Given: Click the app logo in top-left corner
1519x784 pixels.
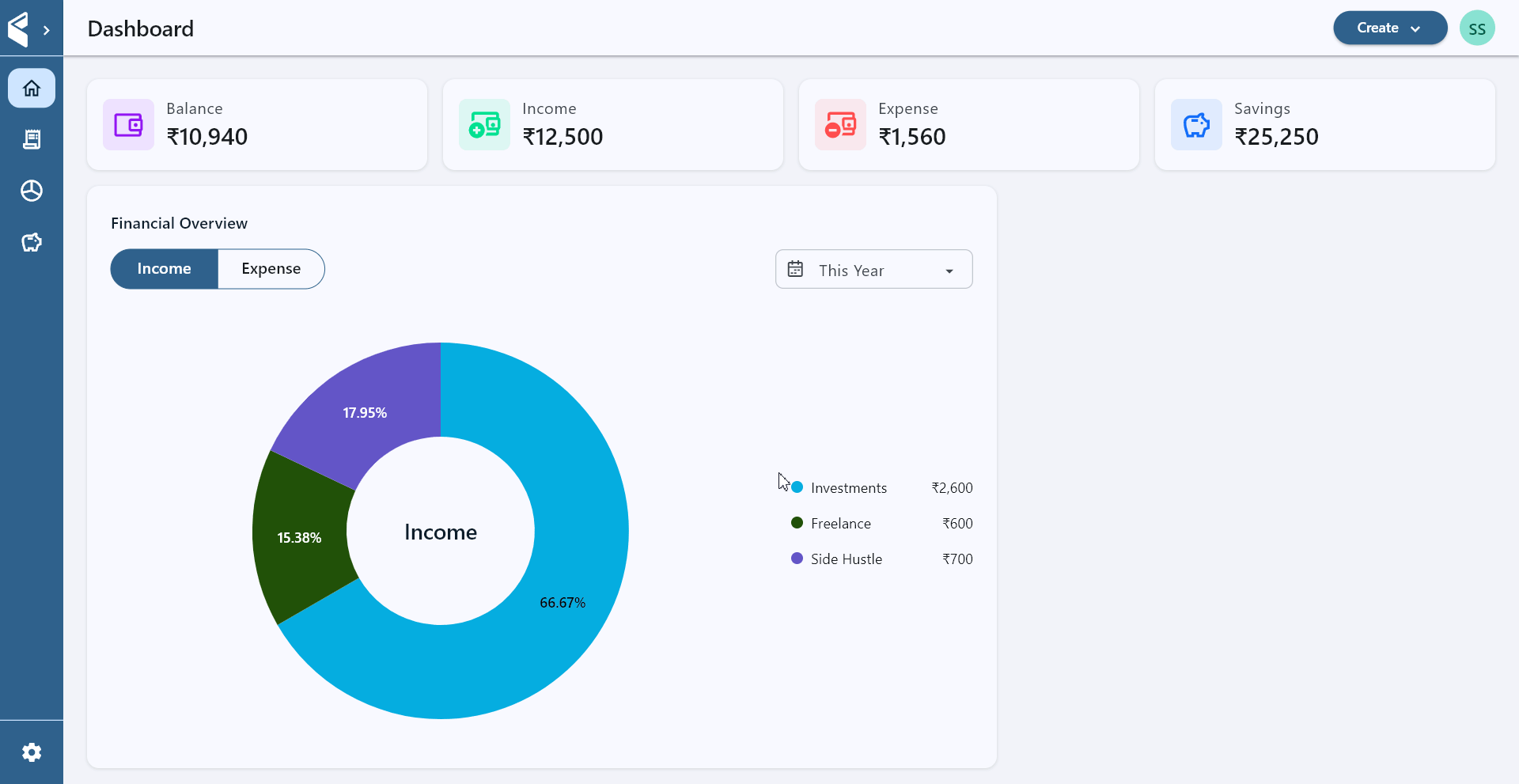Looking at the screenshot, I should point(18,29).
